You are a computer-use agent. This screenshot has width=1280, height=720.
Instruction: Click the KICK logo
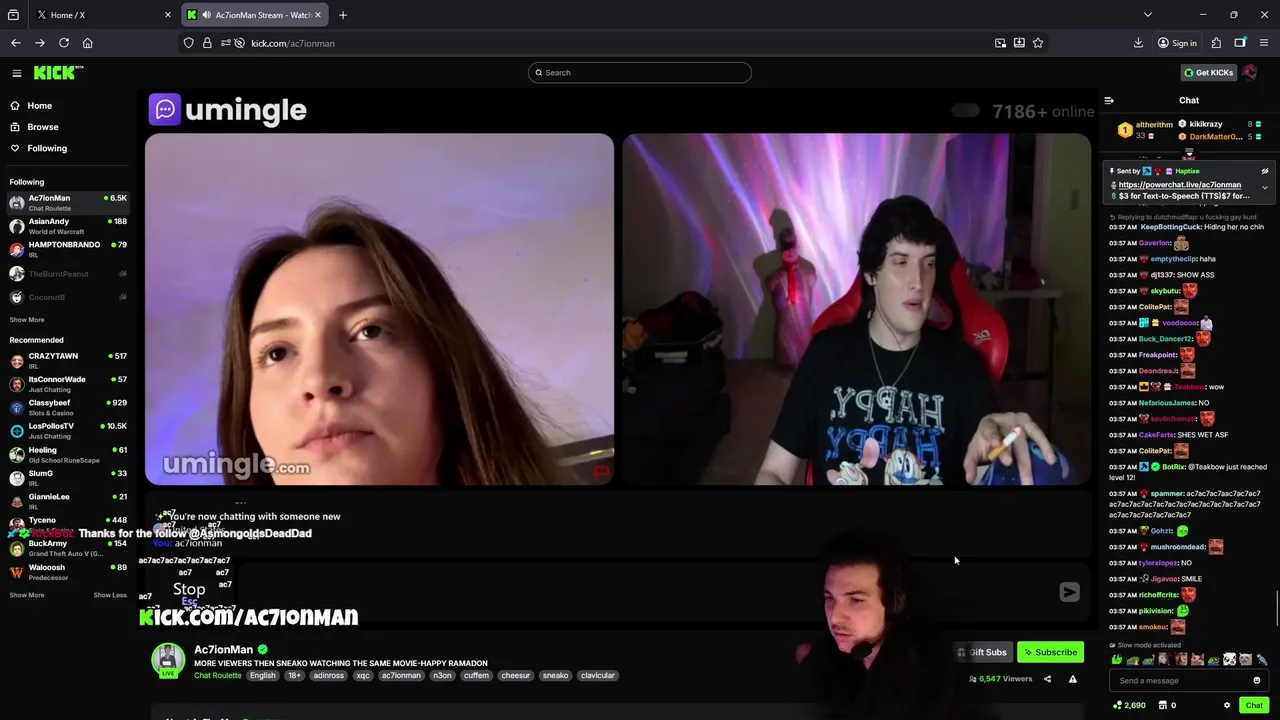pos(58,73)
